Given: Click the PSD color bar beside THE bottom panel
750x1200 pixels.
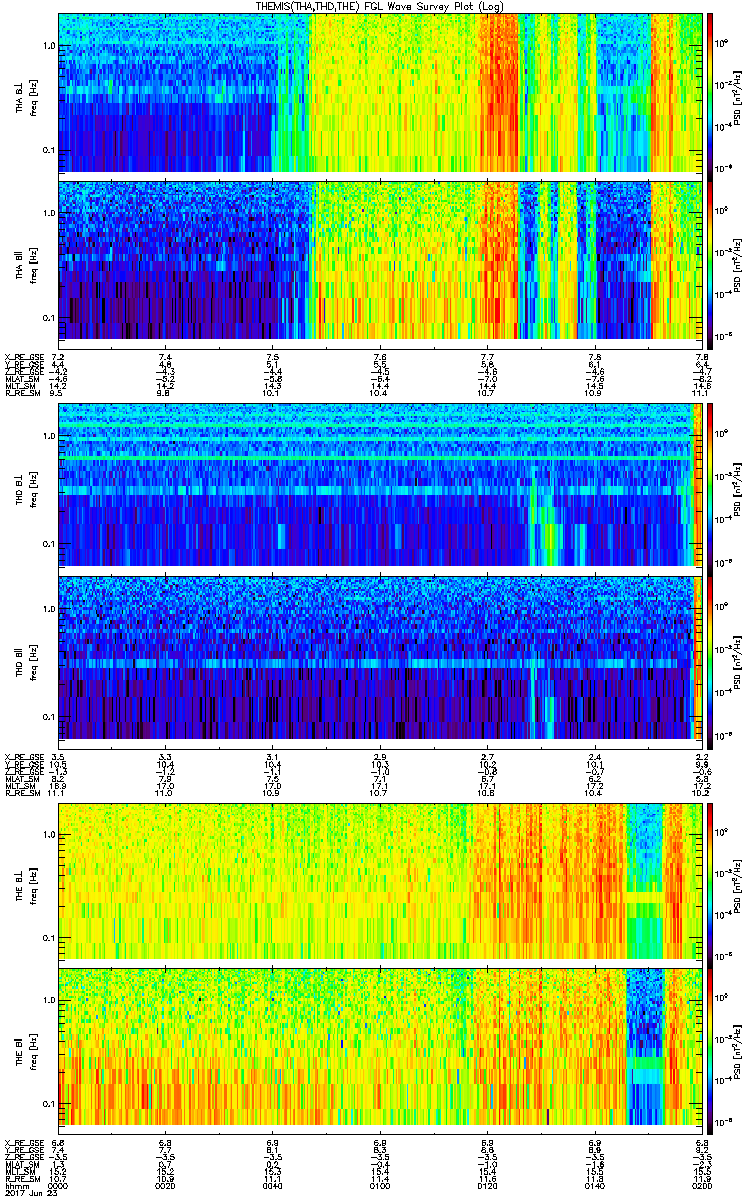Looking at the screenshot, I should pyautogui.click(x=710, y=1048).
